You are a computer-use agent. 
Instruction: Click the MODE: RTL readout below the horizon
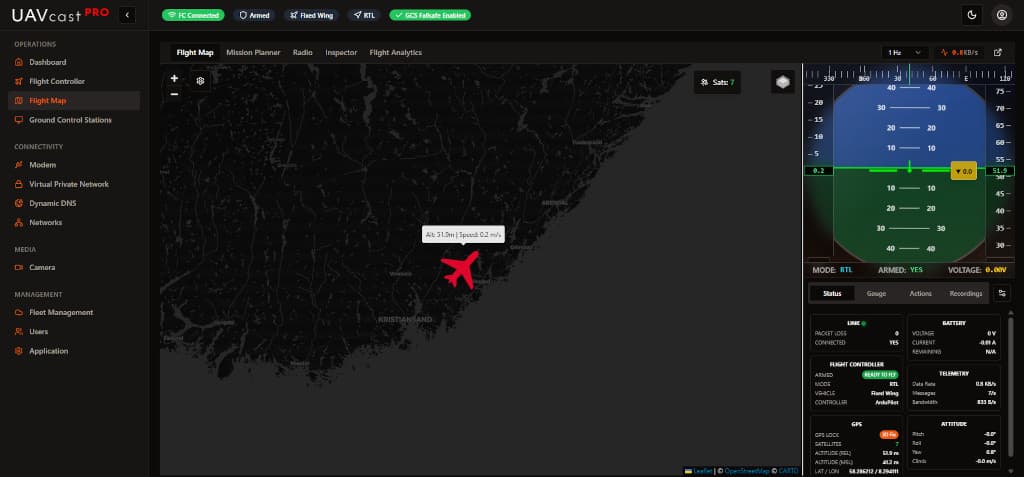tap(833, 270)
